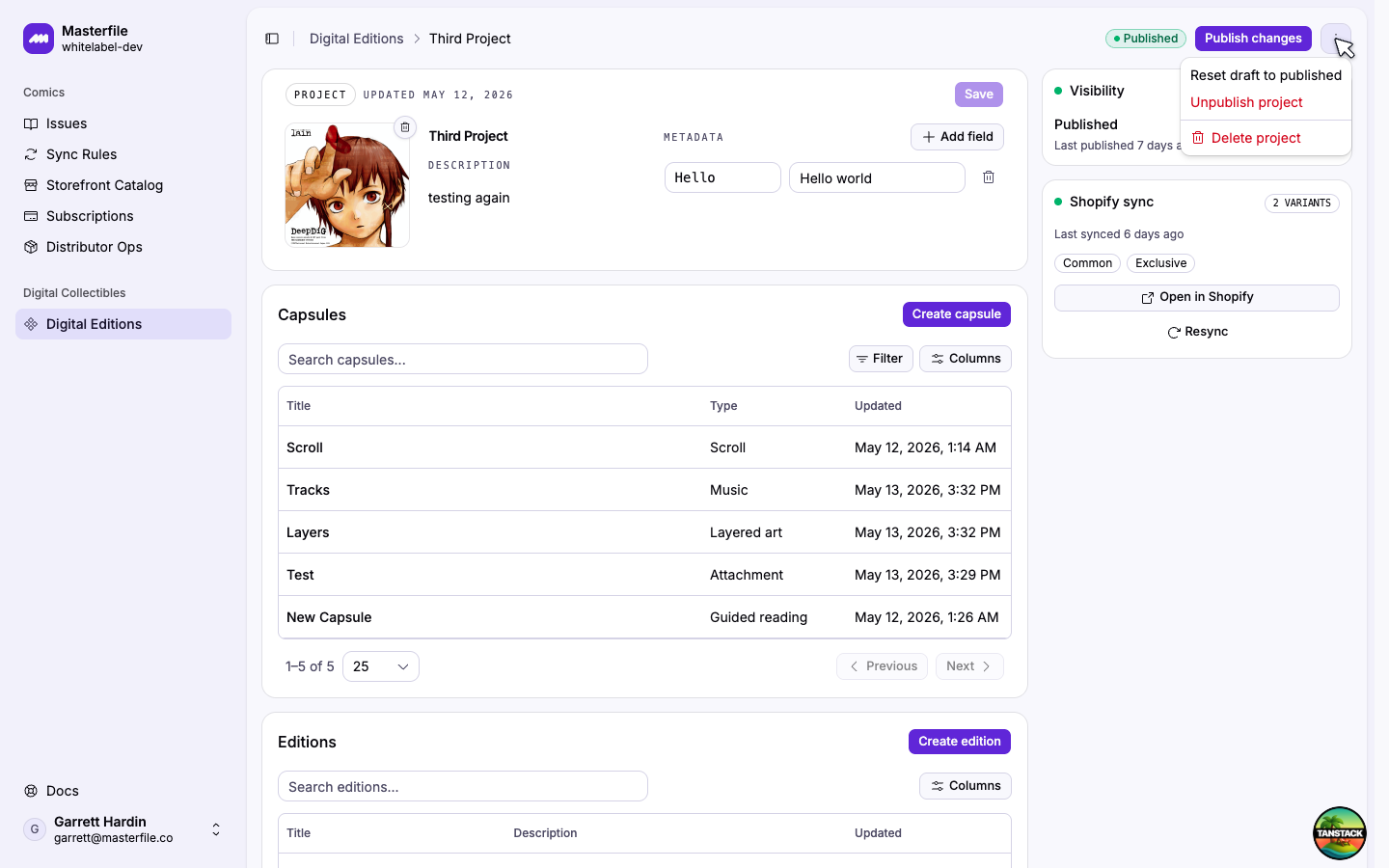
Task: Select Digital Editions in sidebar
Action: pos(123,324)
